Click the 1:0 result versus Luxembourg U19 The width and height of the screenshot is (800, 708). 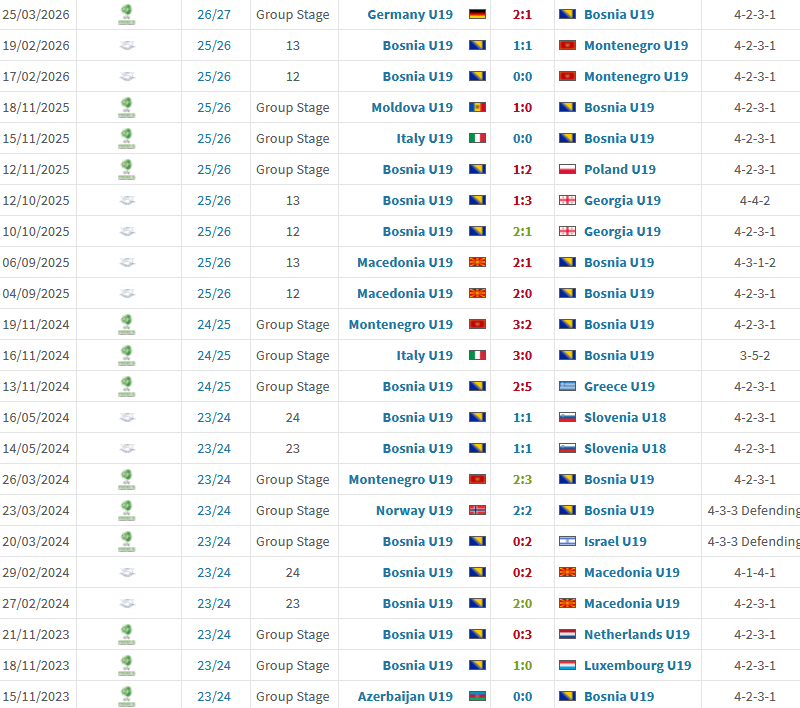tap(522, 666)
